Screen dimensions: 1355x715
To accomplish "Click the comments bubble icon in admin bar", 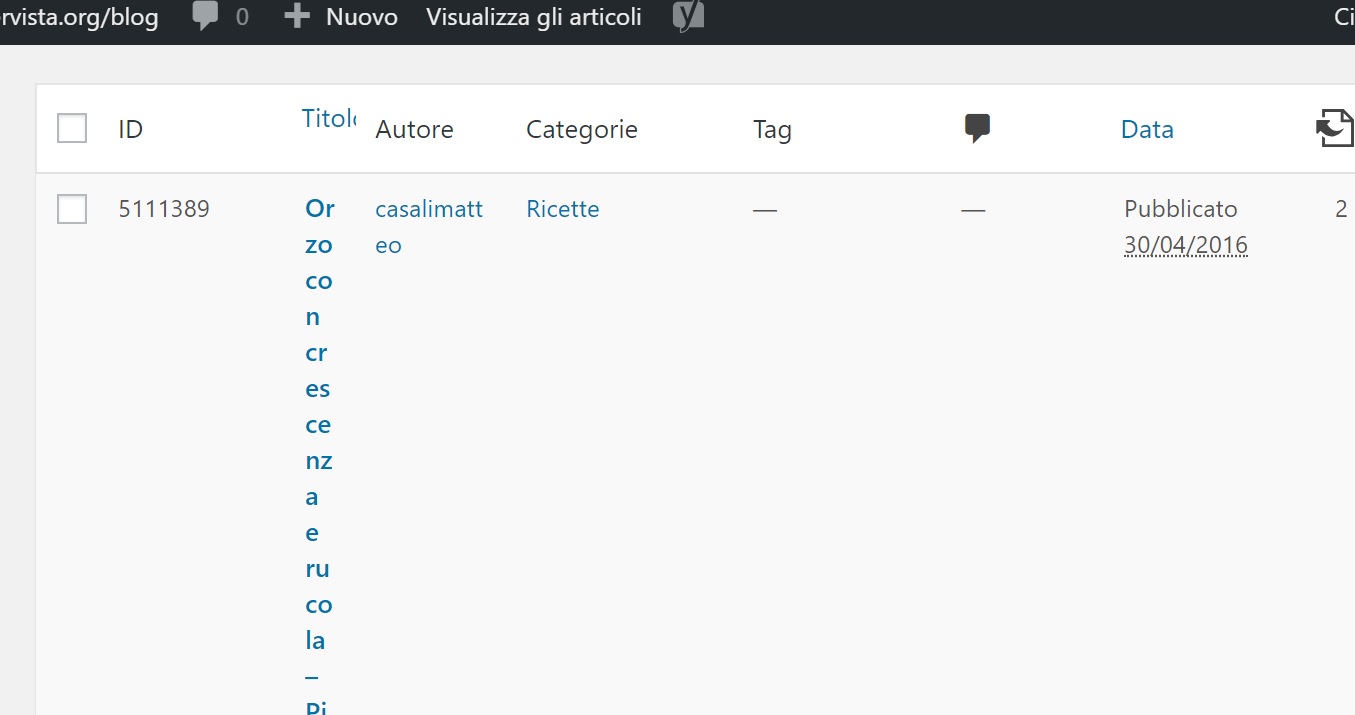I will pos(205,17).
